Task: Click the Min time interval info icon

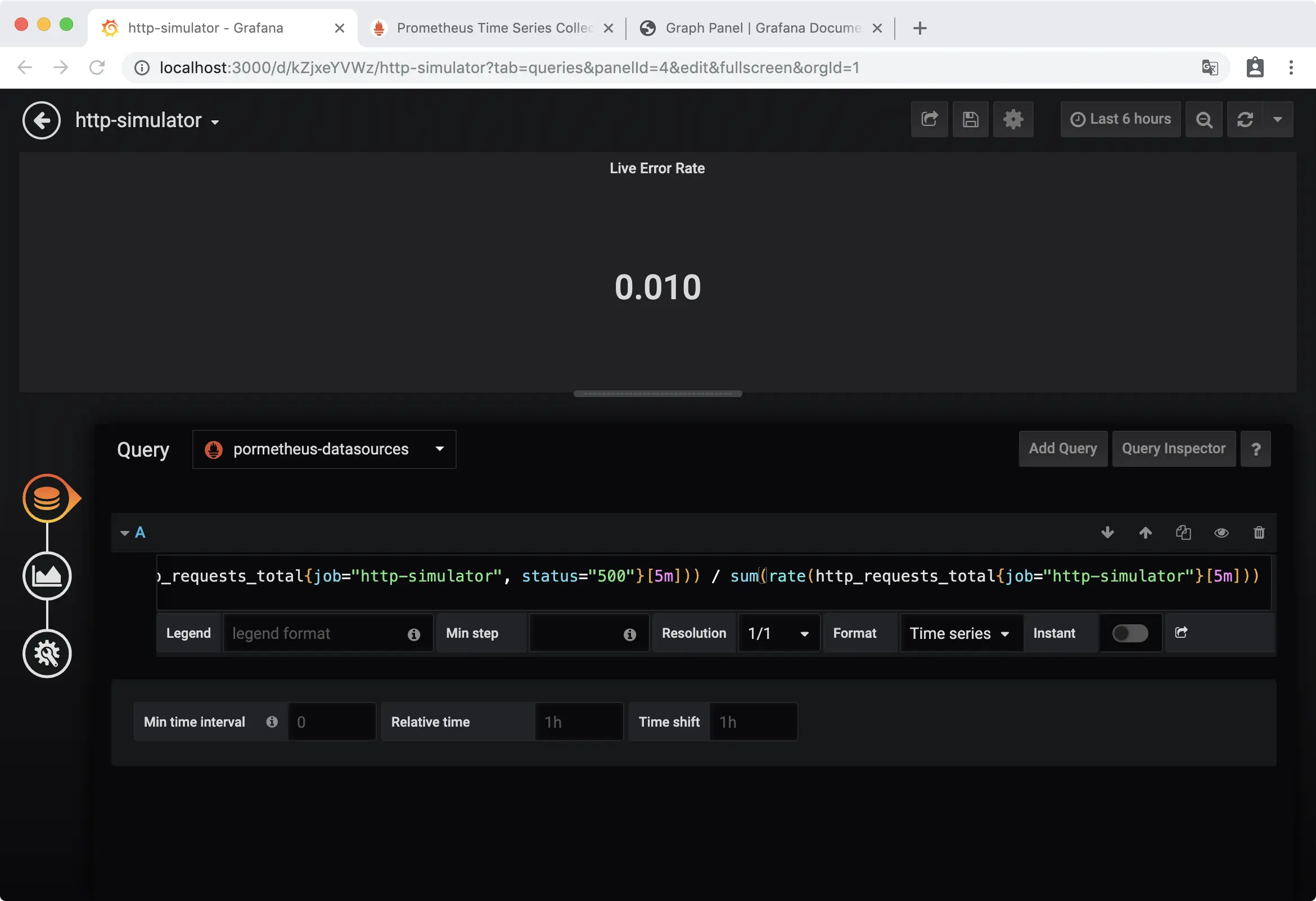Action: pos(272,722)
